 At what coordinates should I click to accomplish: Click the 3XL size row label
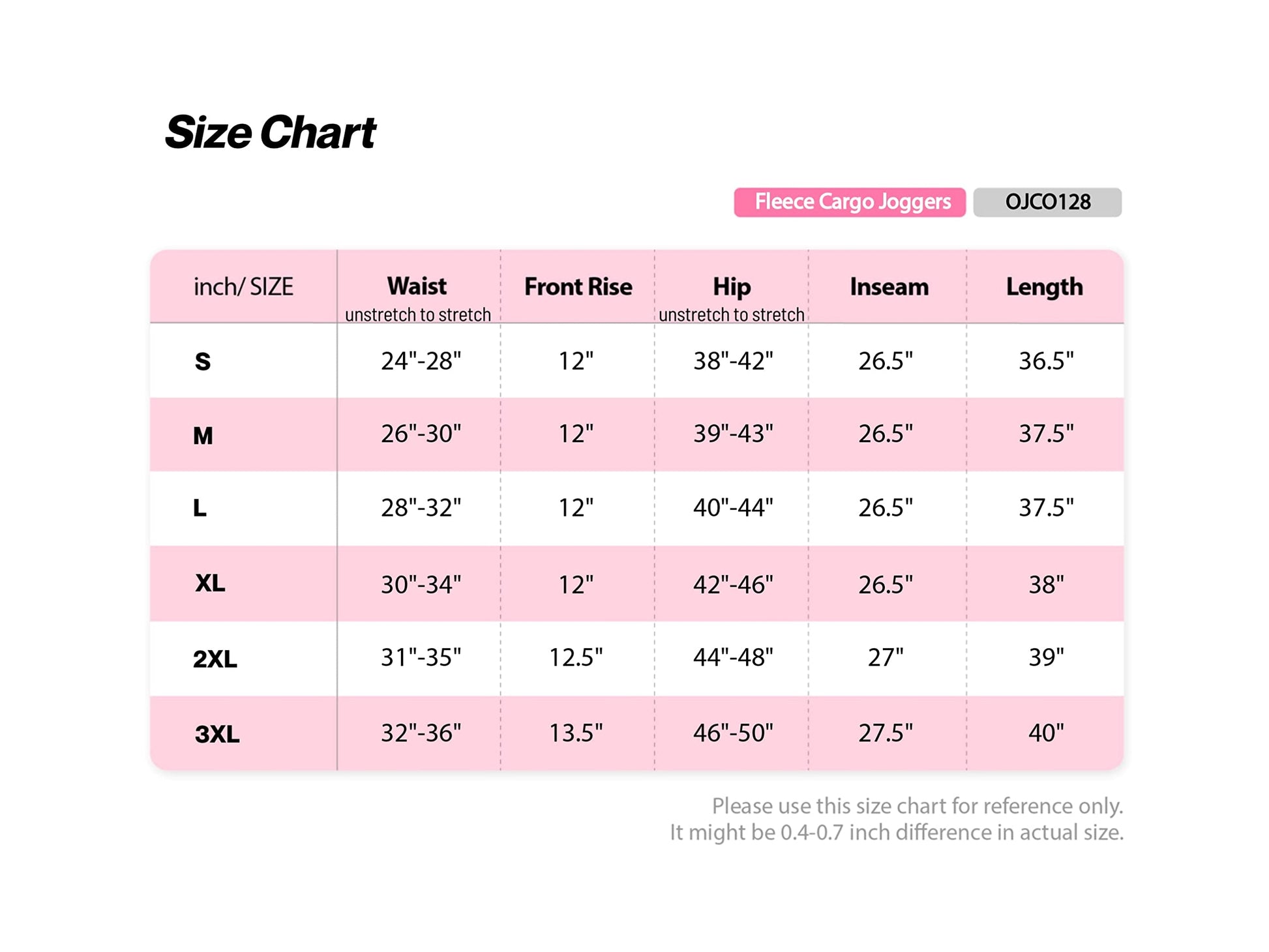click(216, 734)
